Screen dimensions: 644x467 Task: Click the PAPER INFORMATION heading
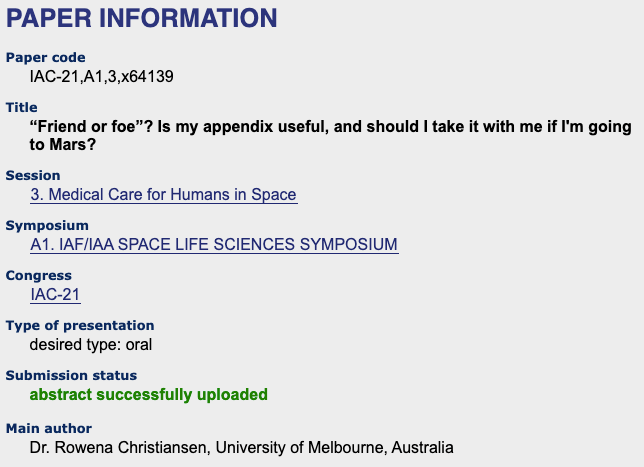(142, 20)
